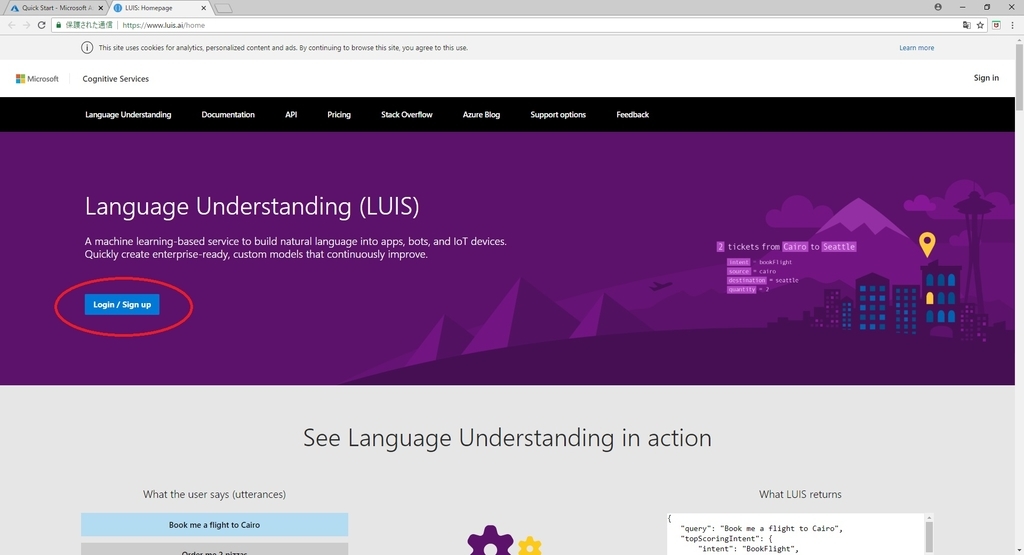
Task: Open Pricing nav item
Action: 339,114
